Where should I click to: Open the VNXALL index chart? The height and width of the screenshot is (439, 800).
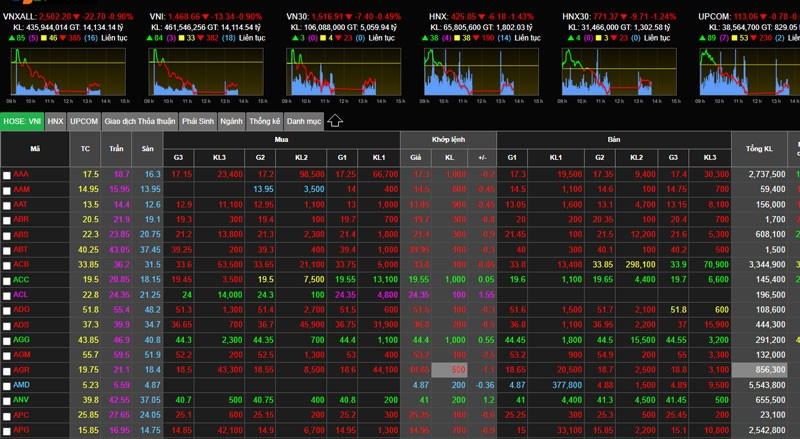click(x=68, y=72)
